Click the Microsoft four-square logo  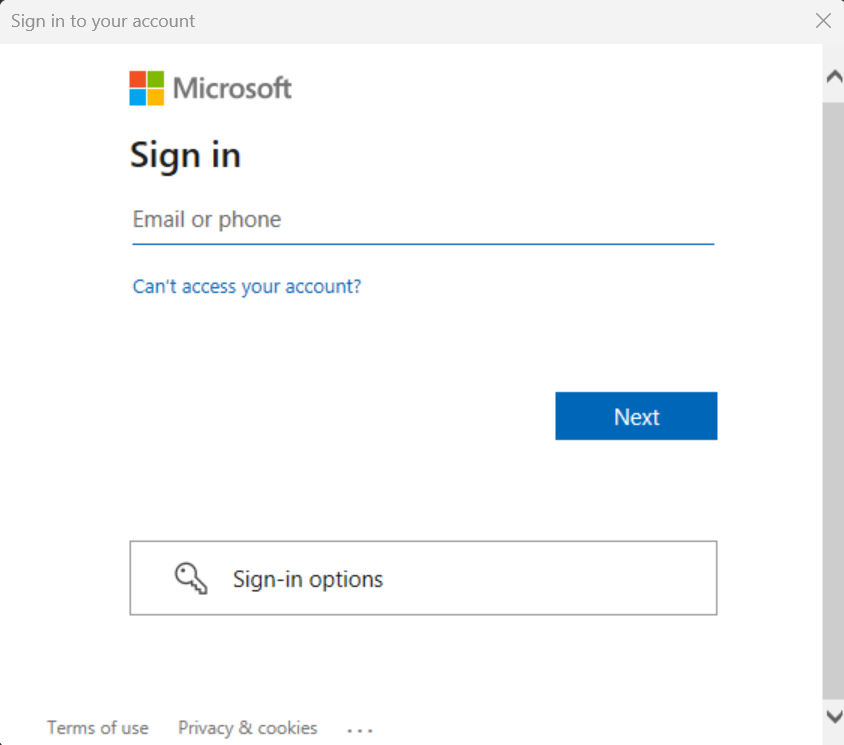point(146,88)
